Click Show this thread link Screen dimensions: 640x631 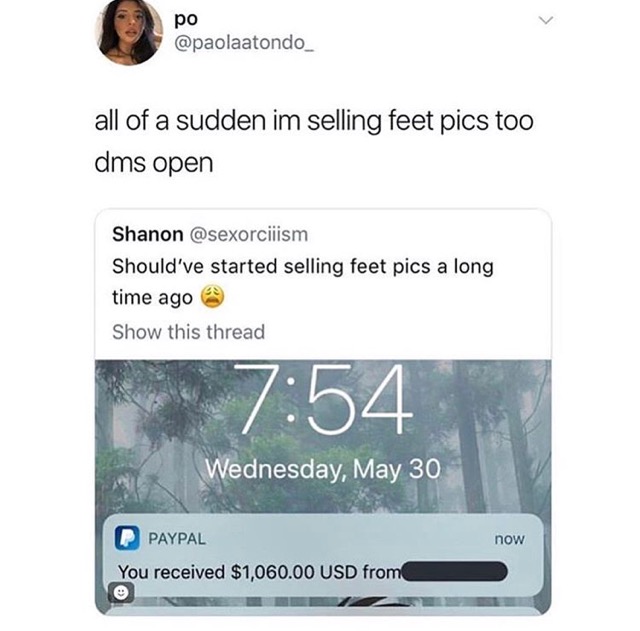pos(189,332)
